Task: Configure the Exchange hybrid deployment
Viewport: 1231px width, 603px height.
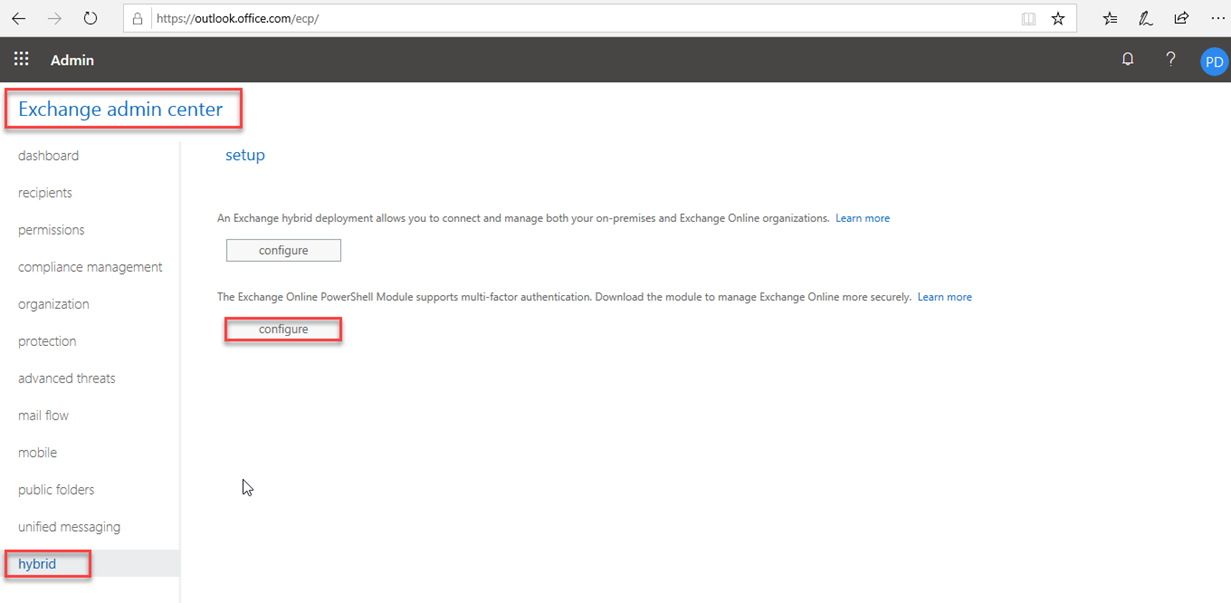Action: [x=283, y=250]
